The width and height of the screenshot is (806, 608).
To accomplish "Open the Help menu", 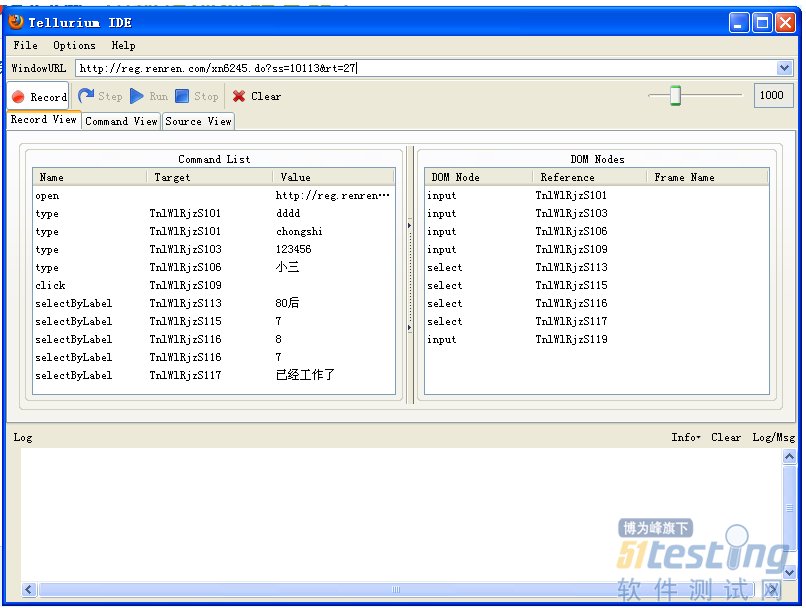I will [x=123, y=45].
